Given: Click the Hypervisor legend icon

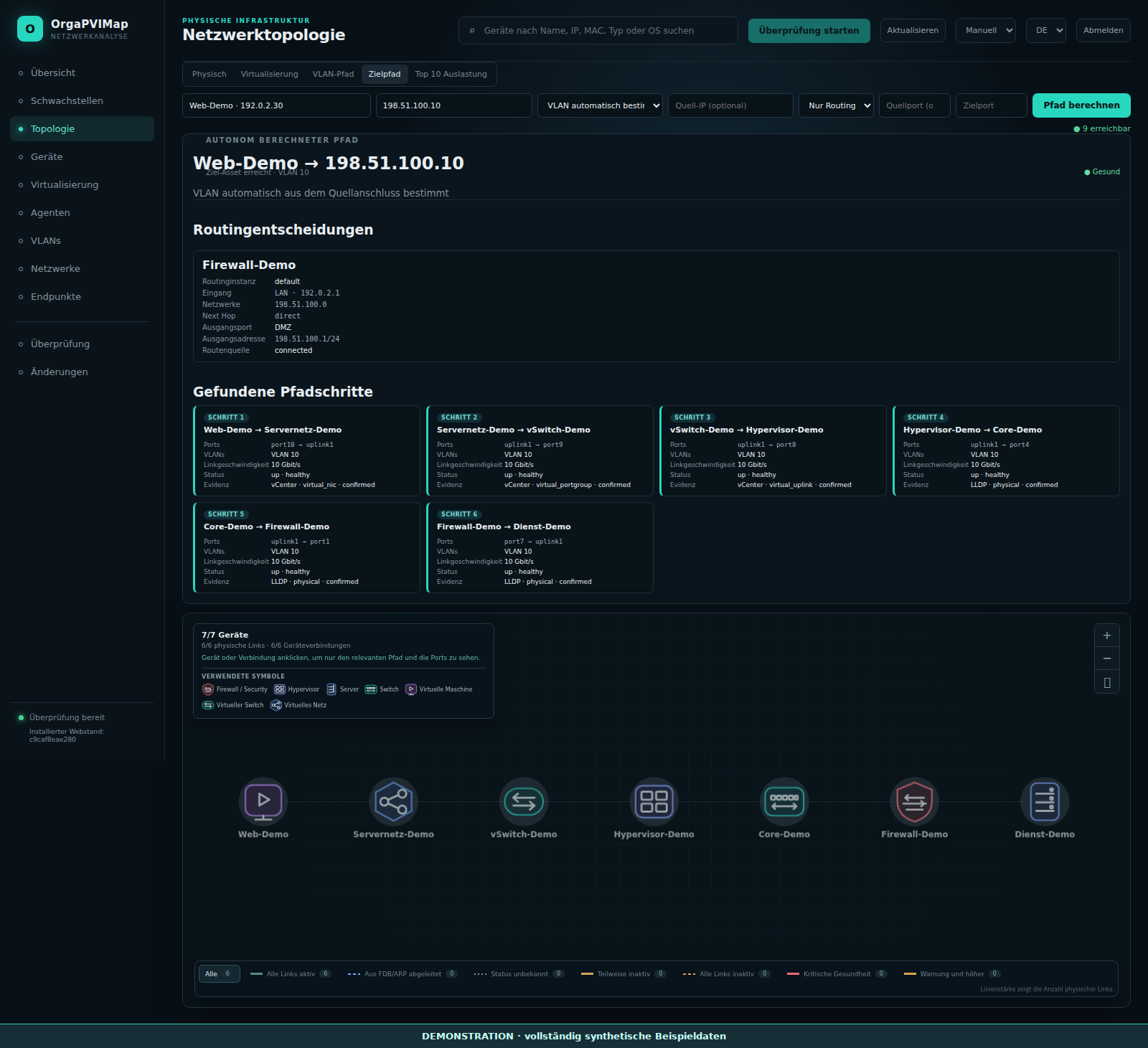Looking at the screenshot, I should (x=280, y=689).
